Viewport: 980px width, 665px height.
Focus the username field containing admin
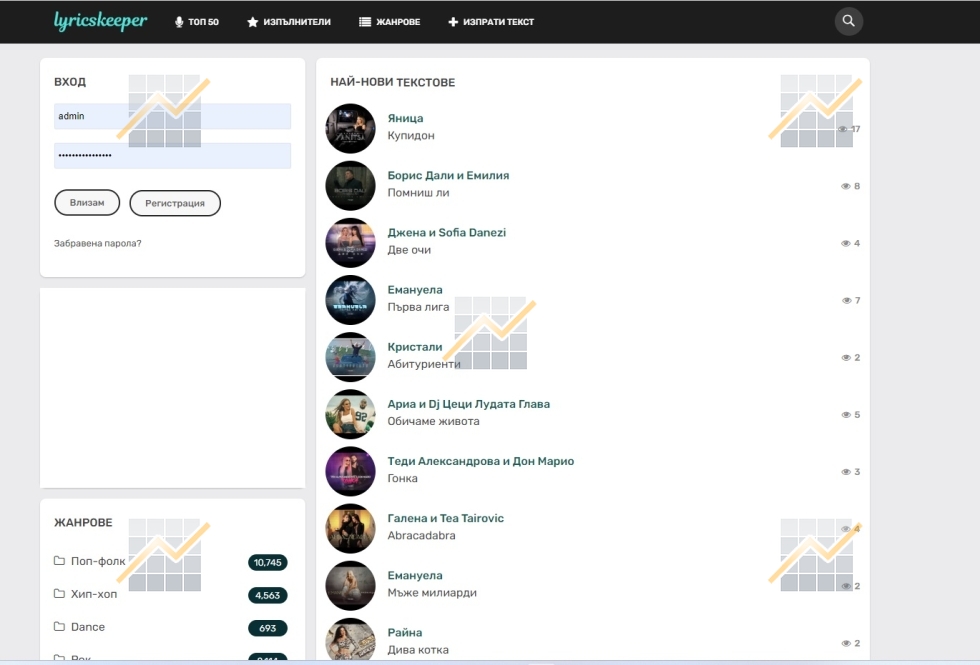(x=172, y=116)
